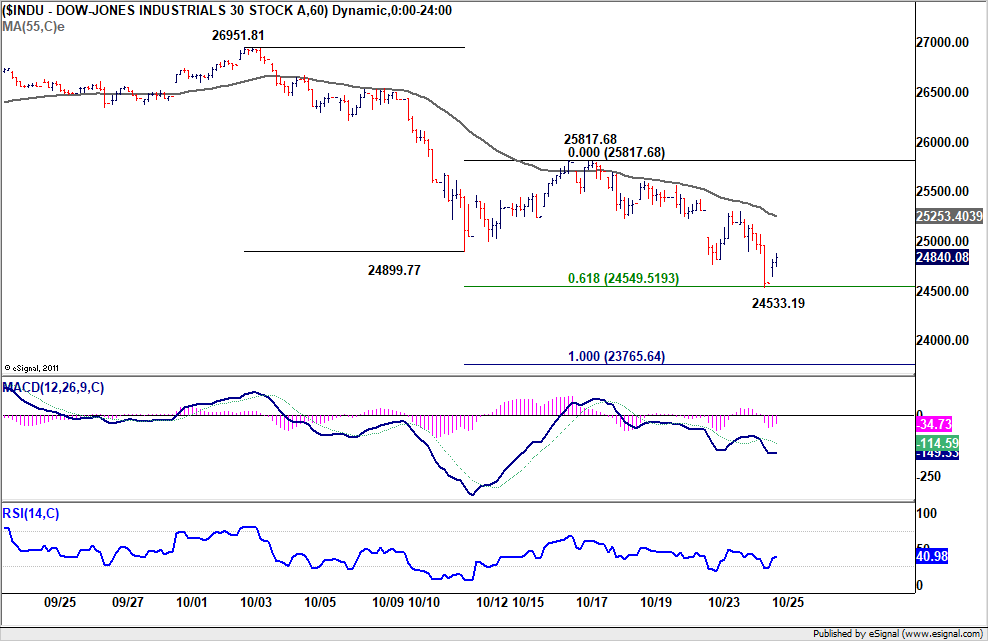Click the 25253.4039 moving average value tag
The image size is (988, 641).
pyautogui.click(x=949, y=216)
